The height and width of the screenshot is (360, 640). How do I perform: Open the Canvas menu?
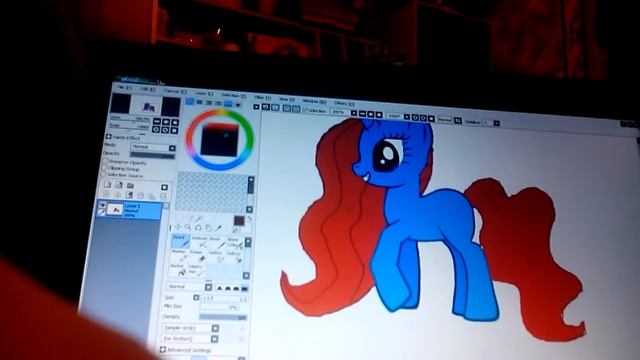176,91
